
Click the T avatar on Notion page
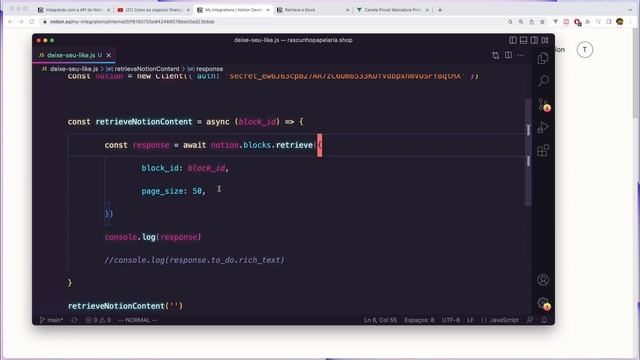coord(584,50)
